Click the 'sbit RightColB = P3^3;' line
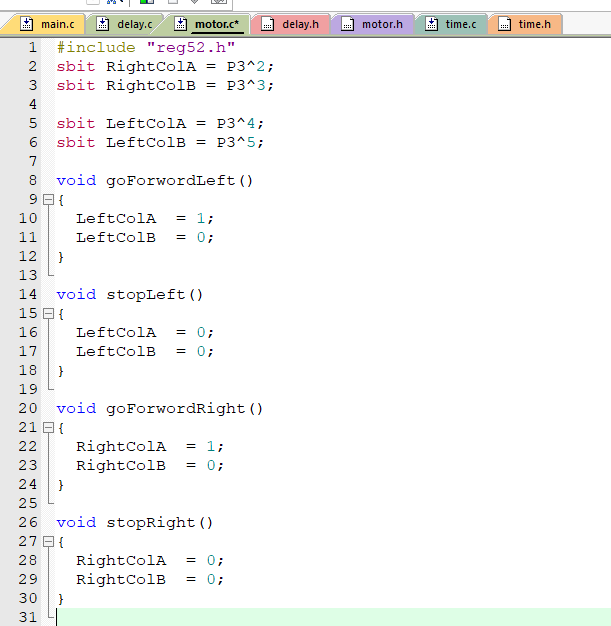The image size is (611, 626). click(x=165, y=85)
